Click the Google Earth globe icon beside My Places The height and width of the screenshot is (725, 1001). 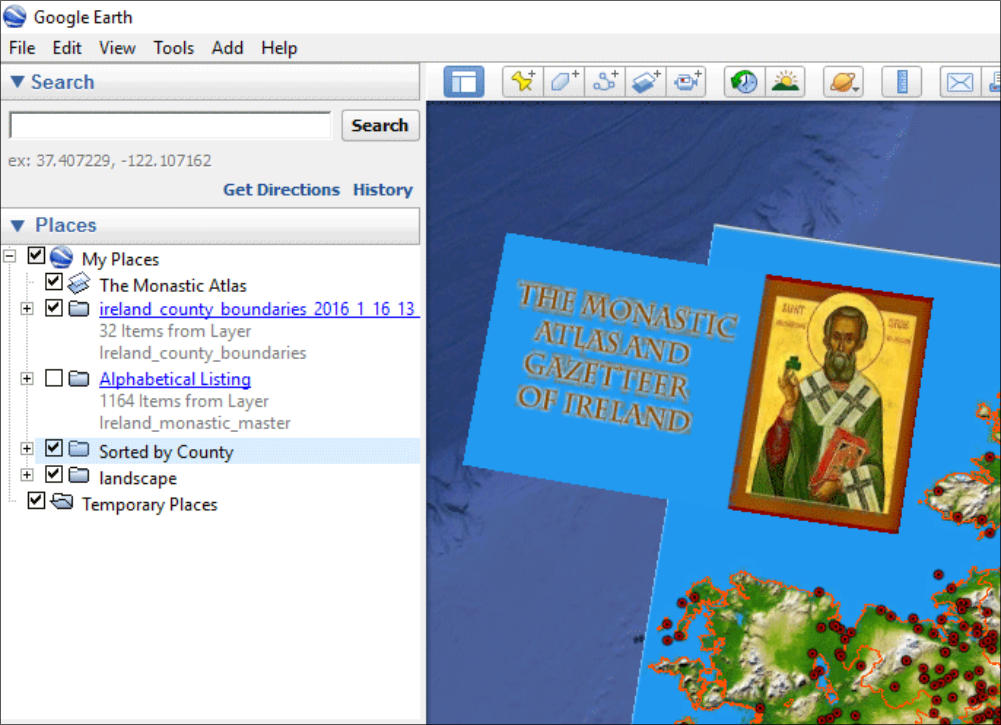click(x=61, y=257)
